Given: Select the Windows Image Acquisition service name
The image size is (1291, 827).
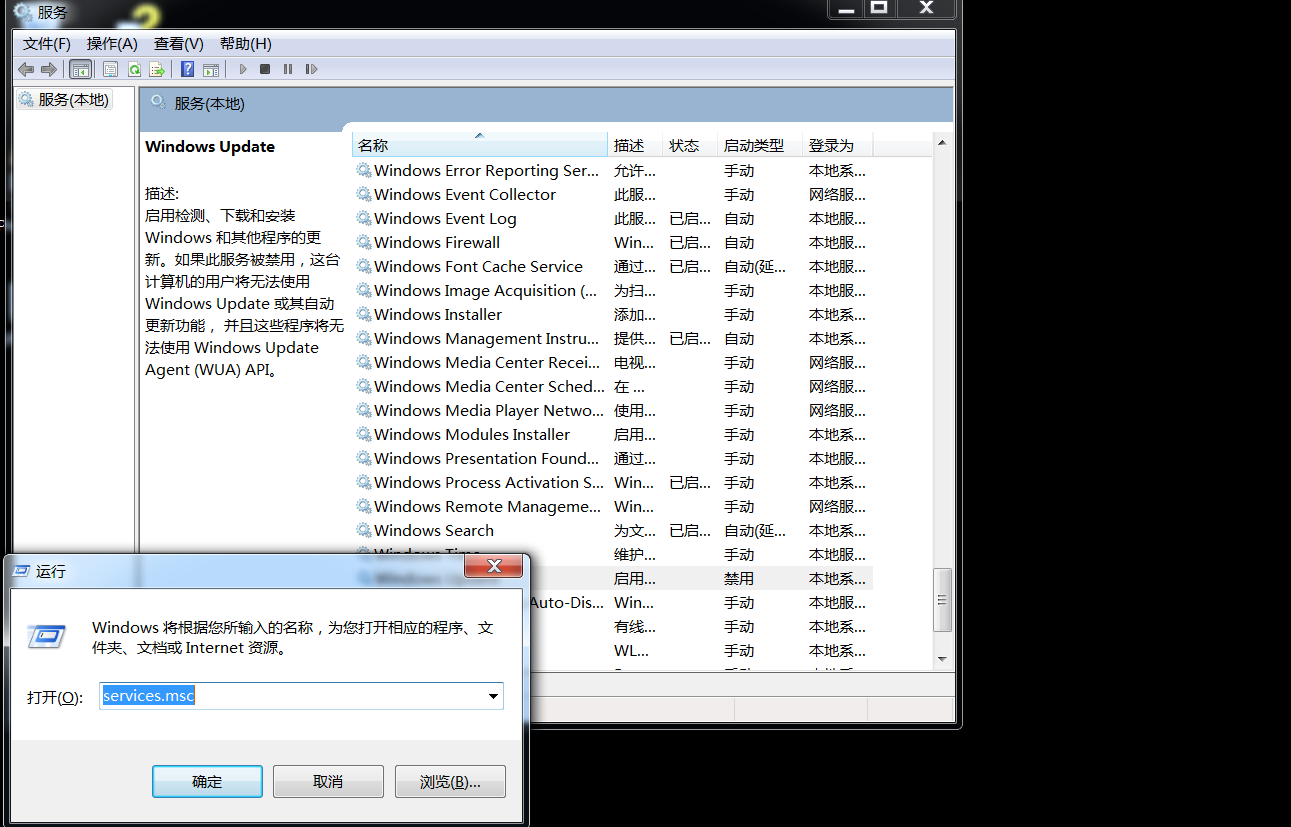Looking at the screenshot, I should (x=485, y=290).
